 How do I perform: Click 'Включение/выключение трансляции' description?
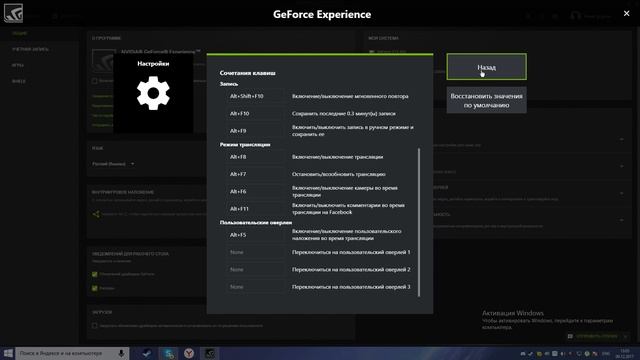[337, 157]
